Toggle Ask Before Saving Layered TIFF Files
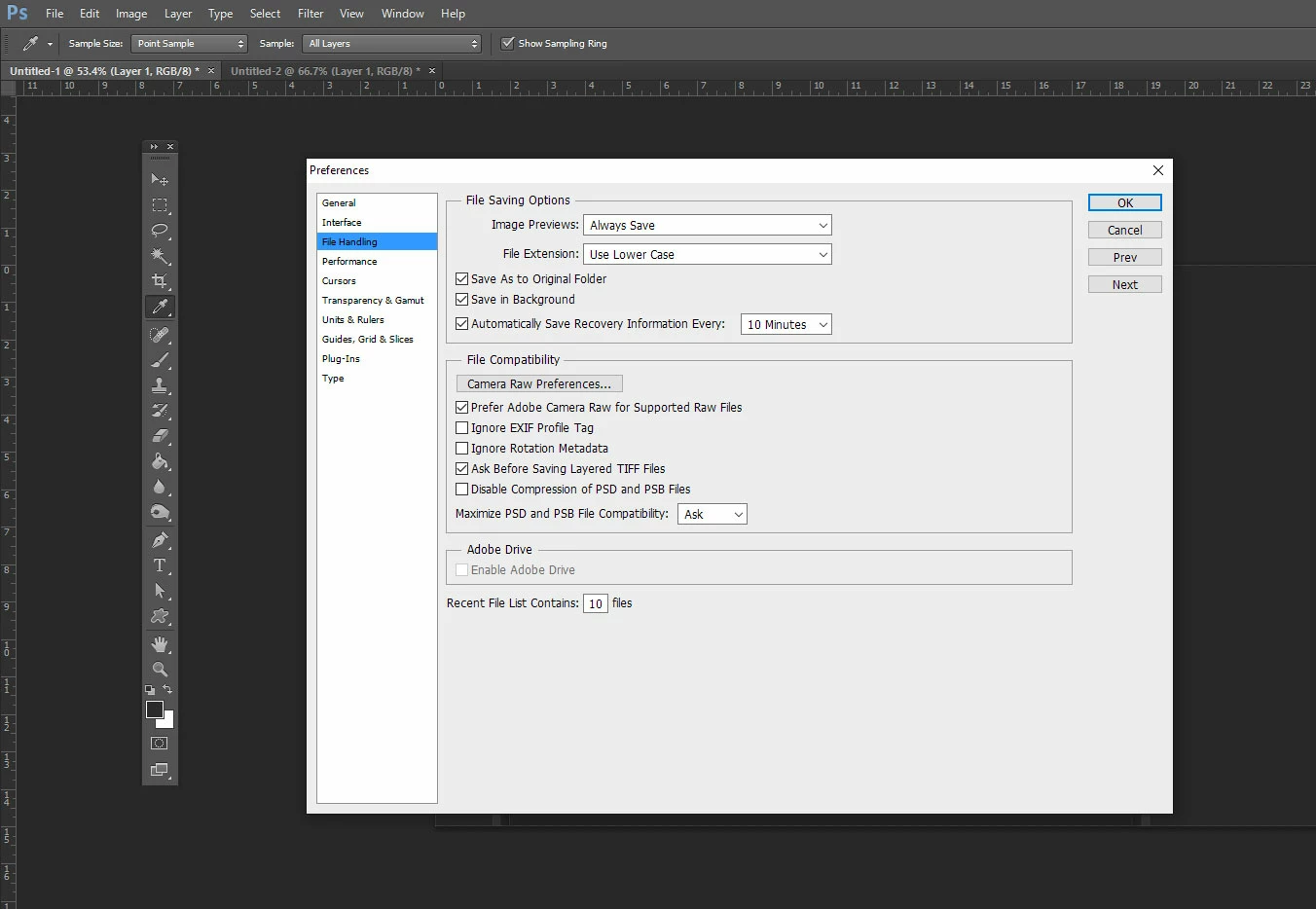The height and width of the screenshot is (909, 1316). [x=462, y=469]
